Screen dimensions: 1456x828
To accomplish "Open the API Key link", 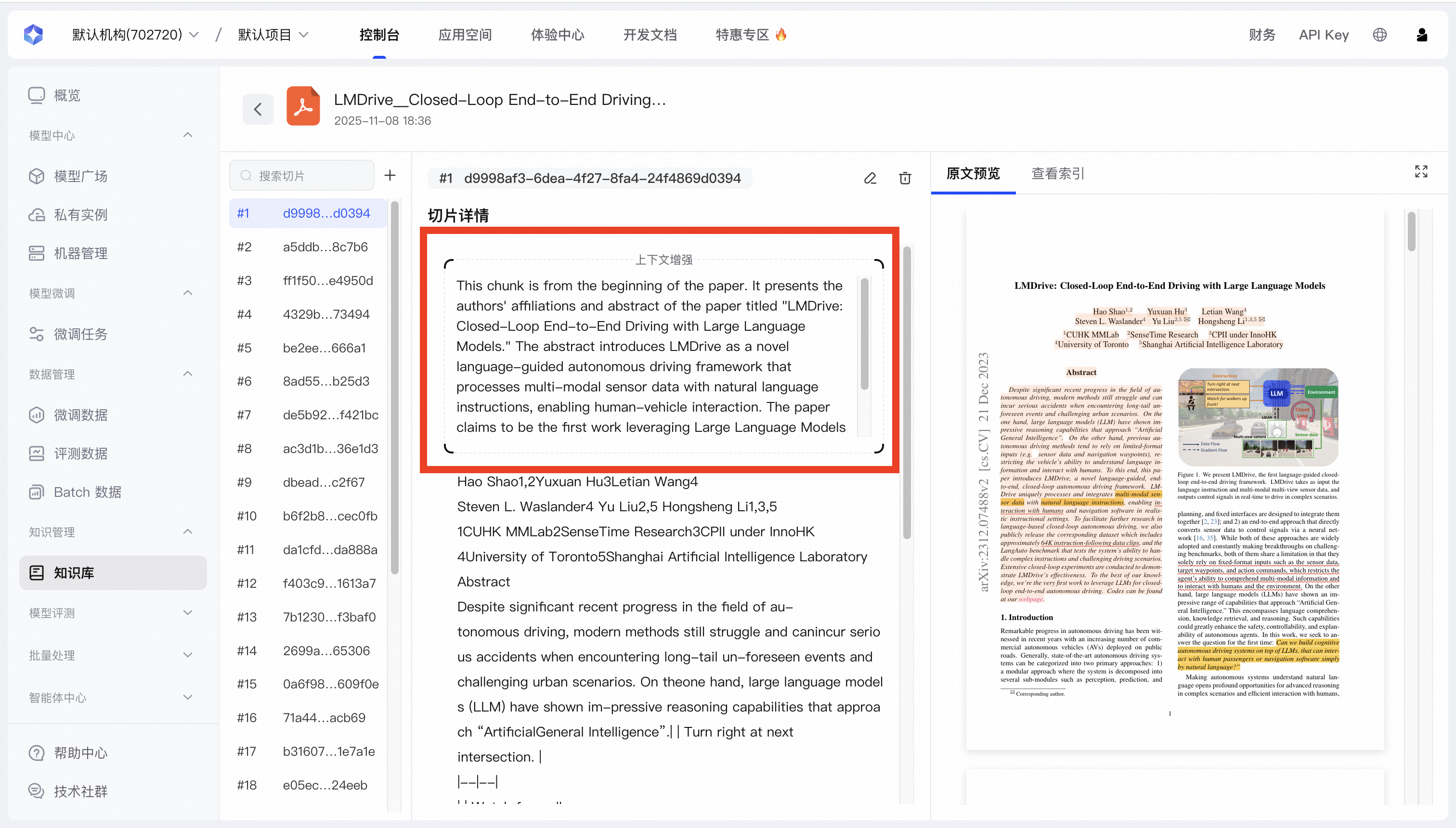I will click(1323, 35).
